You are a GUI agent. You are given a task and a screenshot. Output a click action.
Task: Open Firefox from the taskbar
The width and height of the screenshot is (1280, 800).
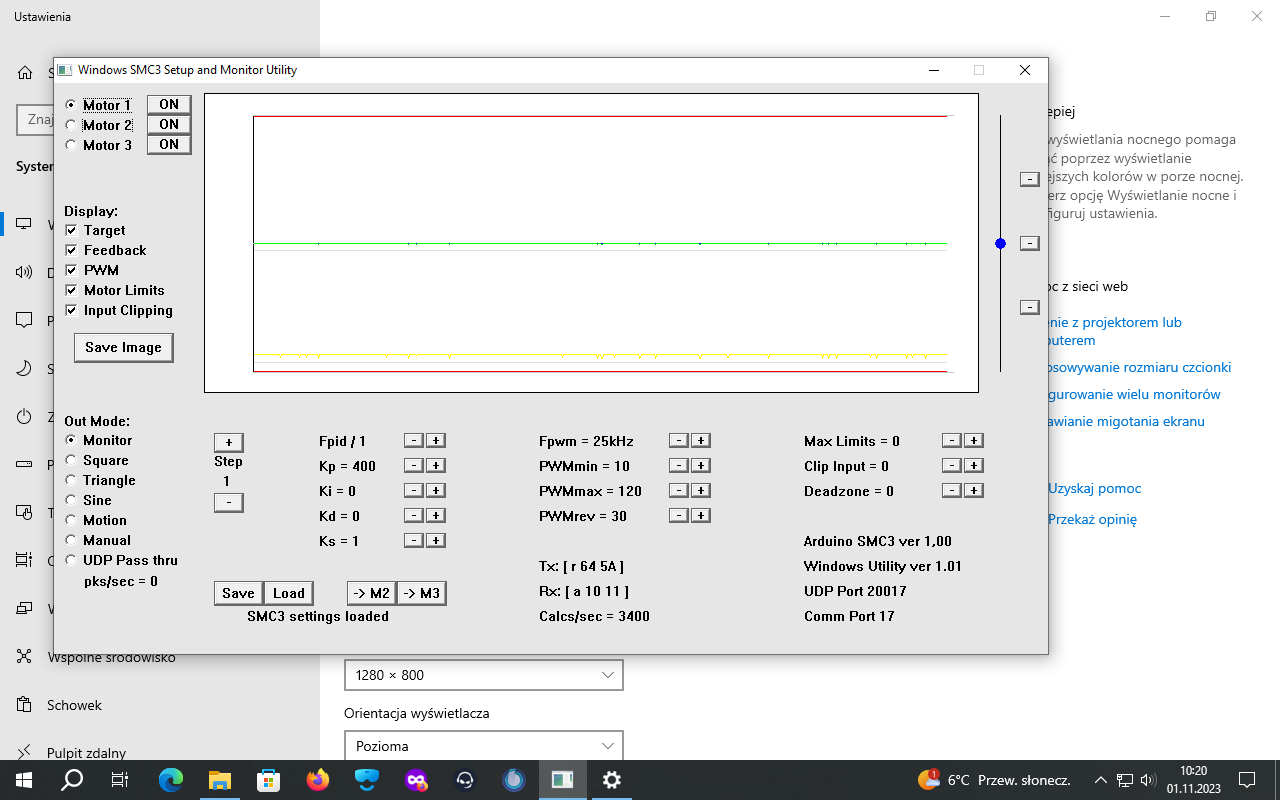click(x=318, y=780)
